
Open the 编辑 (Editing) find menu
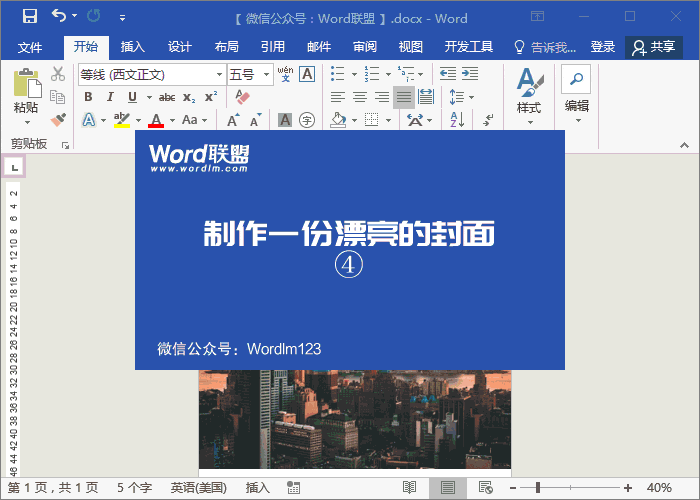[576, 94]
